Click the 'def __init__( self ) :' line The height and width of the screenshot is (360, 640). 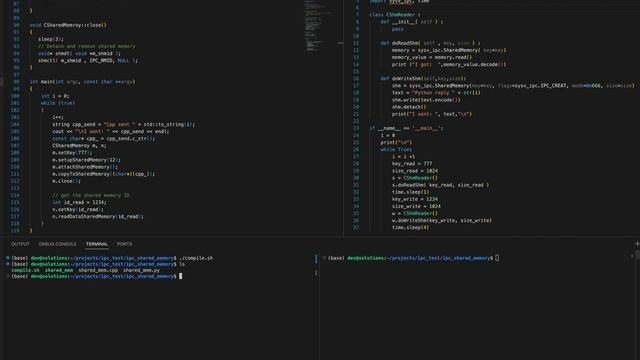pyautogui.click(x=412, y=22)
